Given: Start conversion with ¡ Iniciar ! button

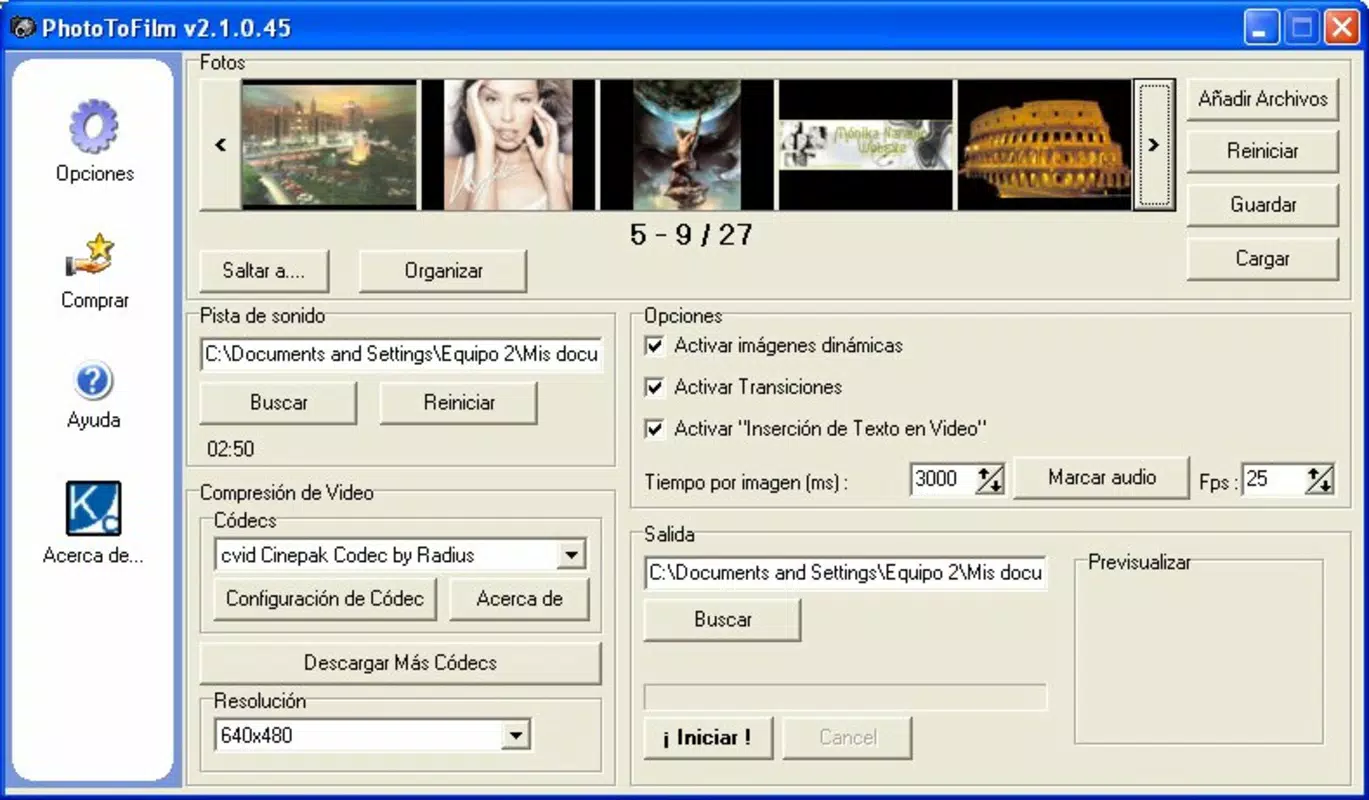Looking at the screenshot, I should coord(708,738).
